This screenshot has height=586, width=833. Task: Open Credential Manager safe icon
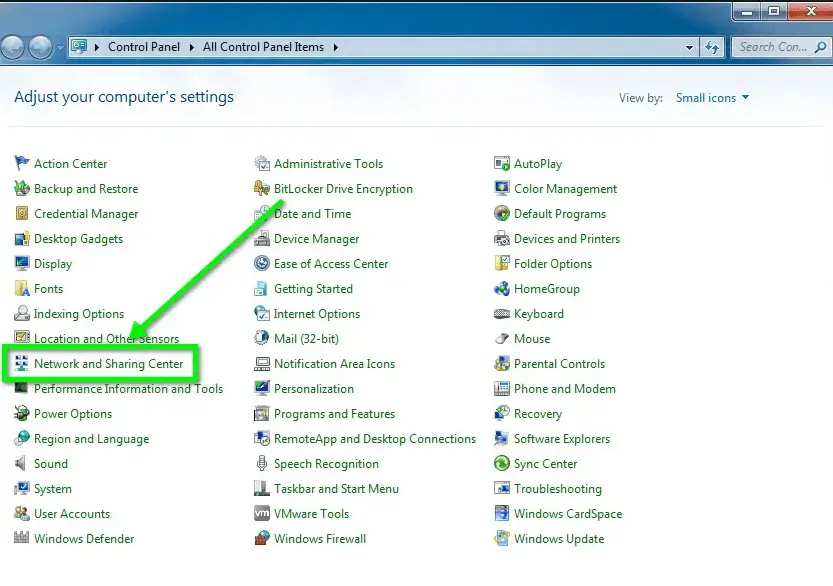[x=22, y=213]
